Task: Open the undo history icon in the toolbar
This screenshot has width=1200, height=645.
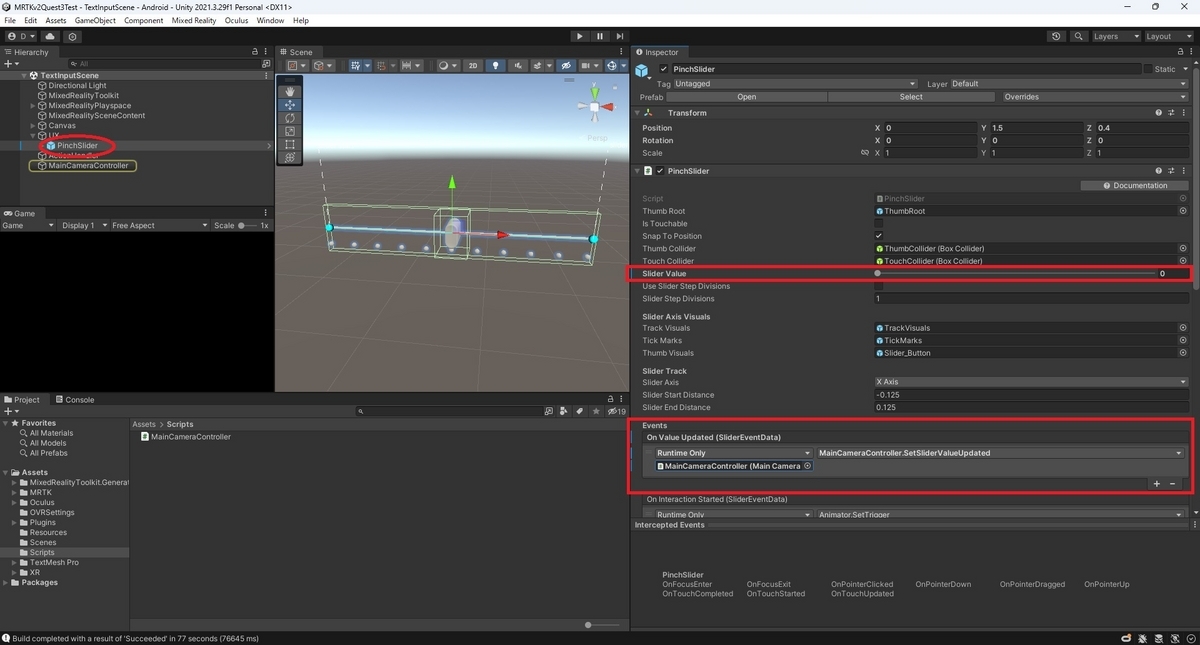Action: 1057,36
